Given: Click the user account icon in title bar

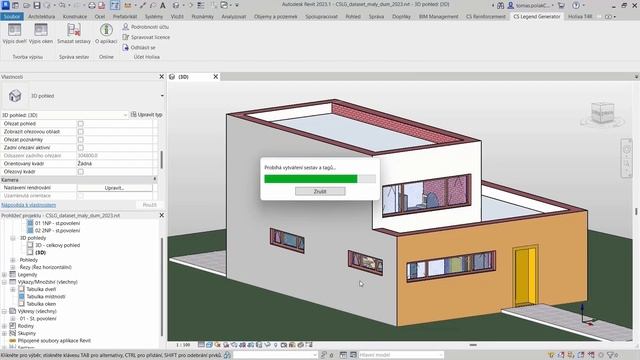Looking at the screenshot, I should 511,5.
